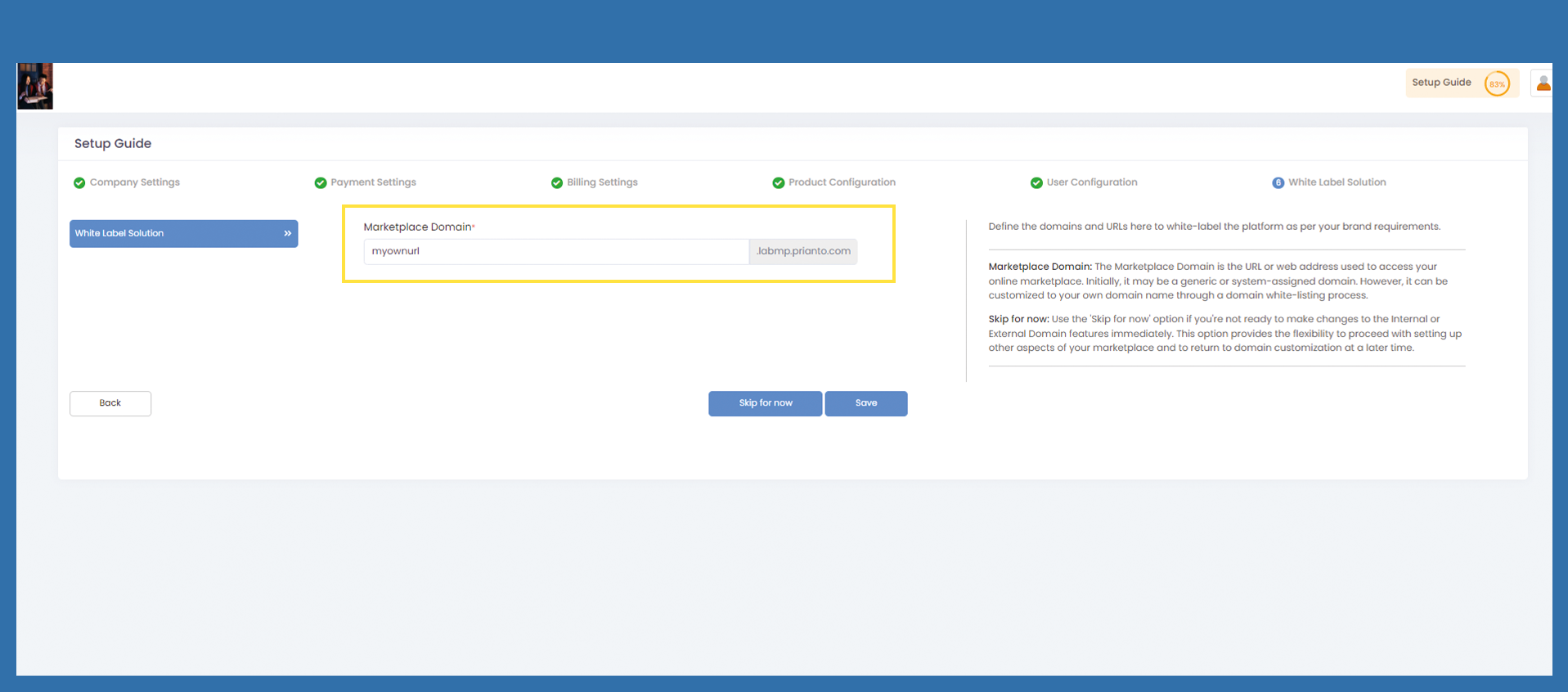Click the blue step 6 badge icon

tap(1278, 183)
